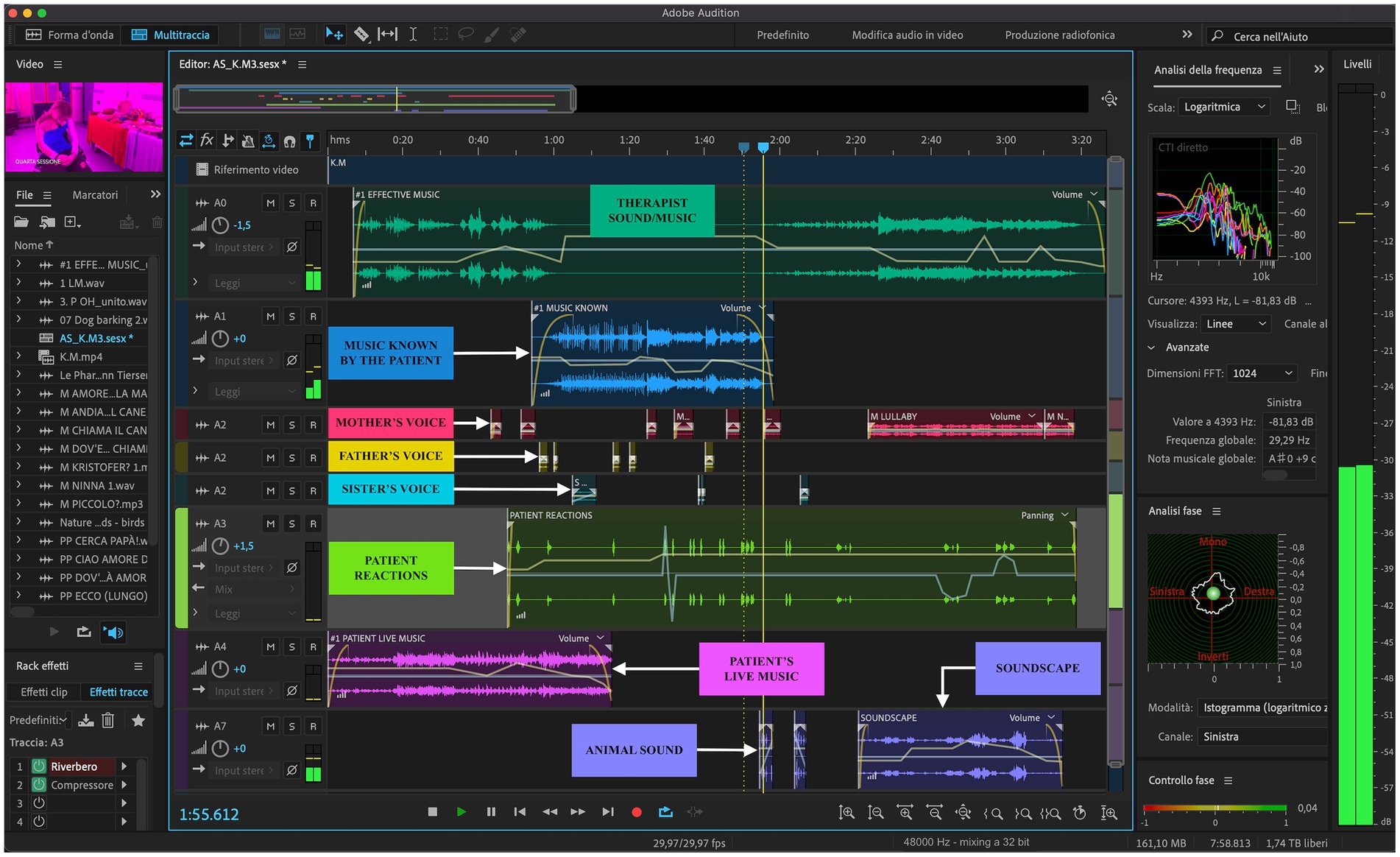Click the Open File folder icon

(21, 222)
